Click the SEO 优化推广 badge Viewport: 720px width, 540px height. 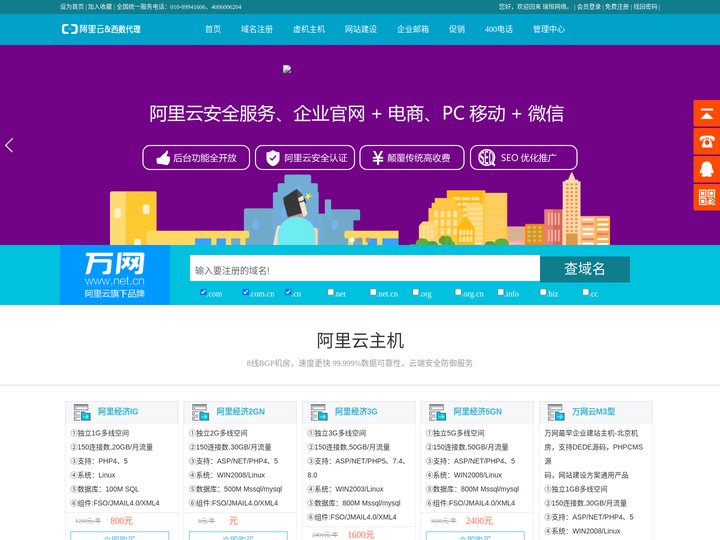[x=523, y=158]
